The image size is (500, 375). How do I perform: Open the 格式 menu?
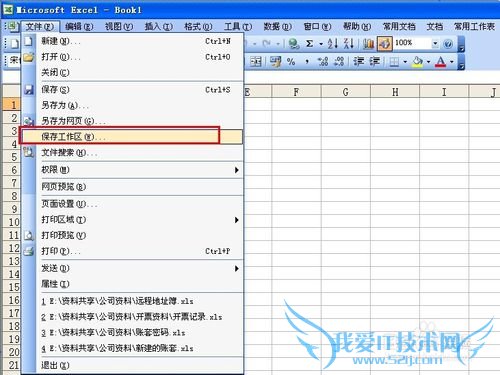pyautogui.click(x=198, y=26)
